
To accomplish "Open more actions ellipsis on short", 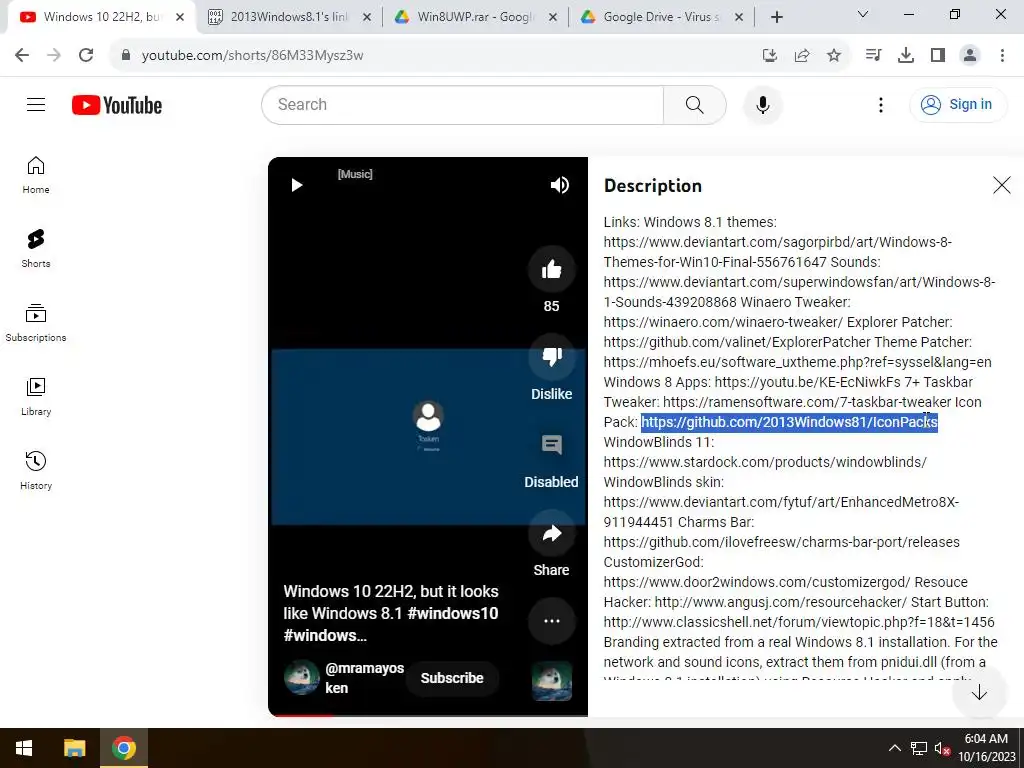I will pyautogui.click(x=551, y=620).
